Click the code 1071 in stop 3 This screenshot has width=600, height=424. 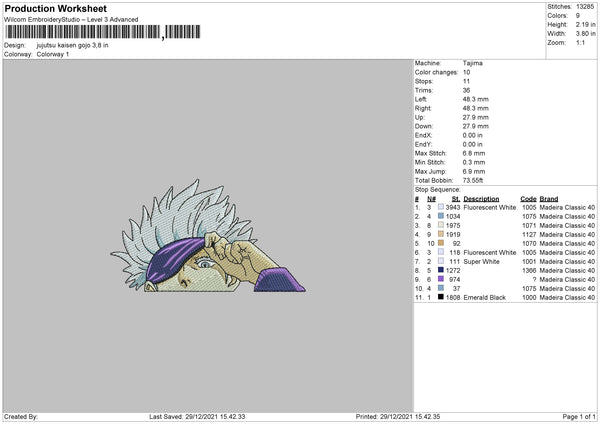click(x=529, y=225)
